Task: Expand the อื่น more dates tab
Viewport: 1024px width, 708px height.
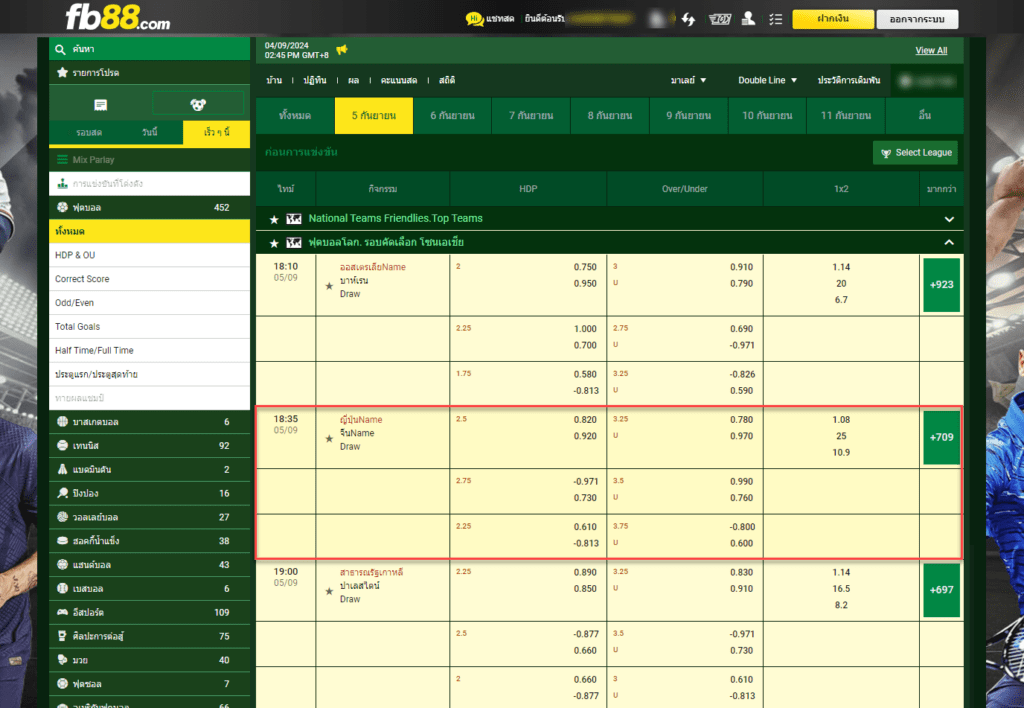Action: 924,116
